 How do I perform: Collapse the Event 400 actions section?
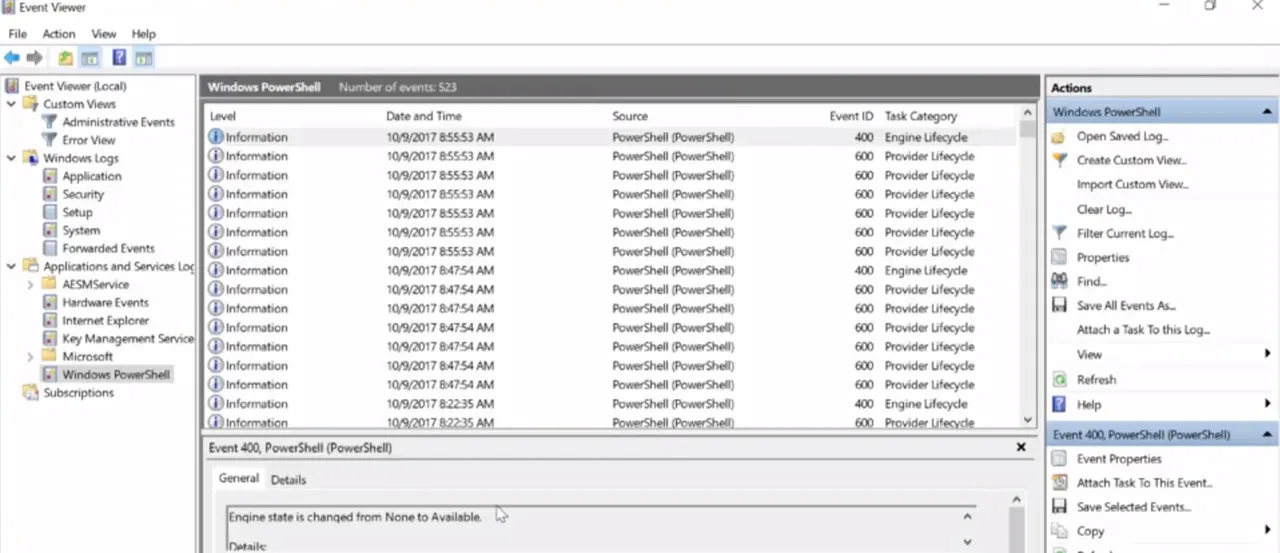pos(1267,435)
